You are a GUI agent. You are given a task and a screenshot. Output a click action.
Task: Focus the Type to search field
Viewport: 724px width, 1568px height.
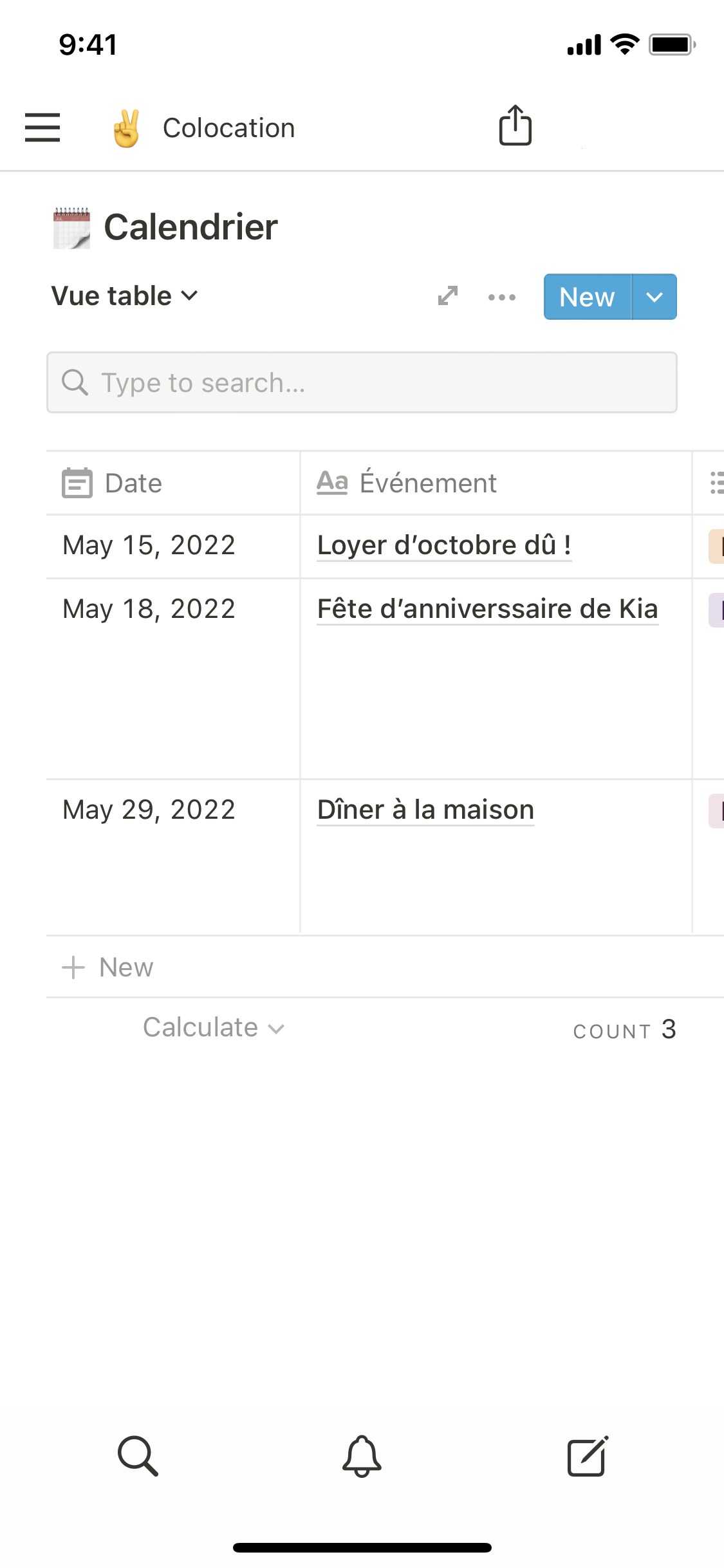coord(362,382)
